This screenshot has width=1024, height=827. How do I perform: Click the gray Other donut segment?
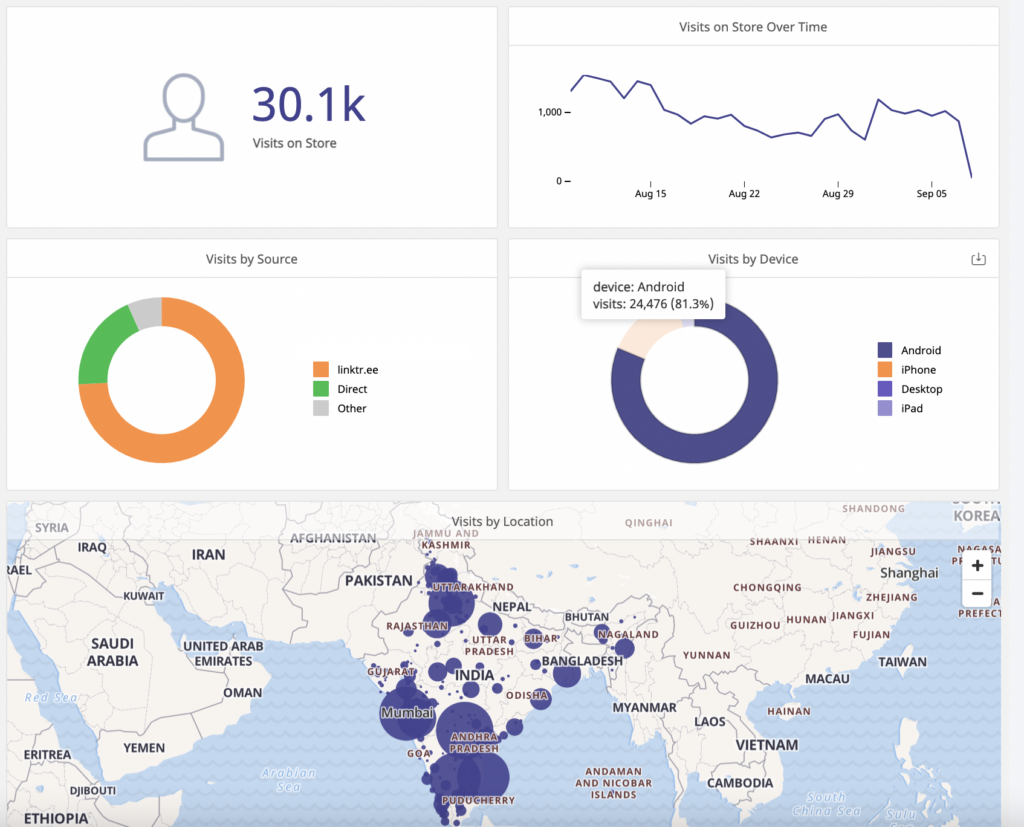[x=145, y=311]
